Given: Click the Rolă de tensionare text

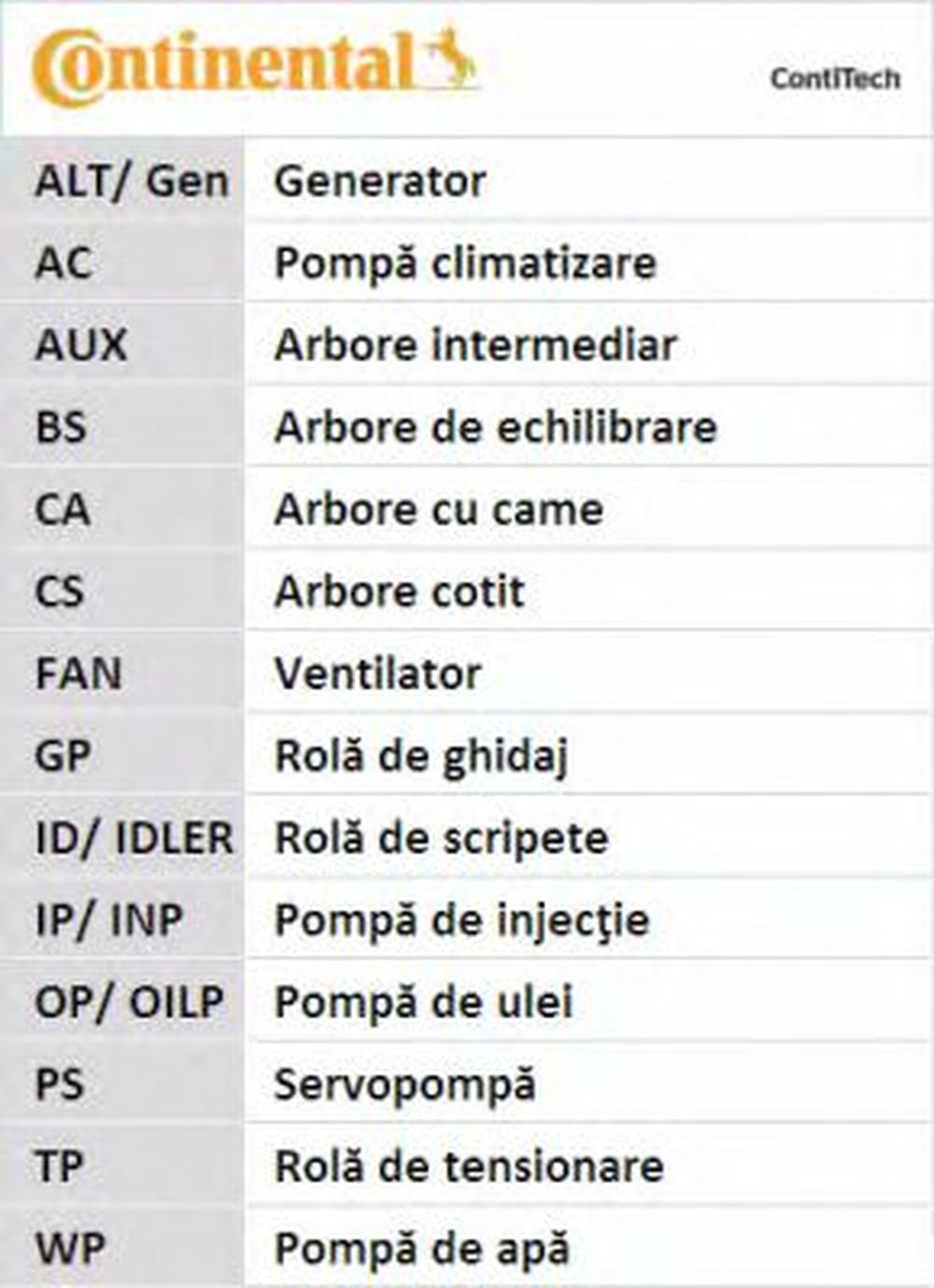Looking at the screenshot, I should click(x=469, y=1167).
